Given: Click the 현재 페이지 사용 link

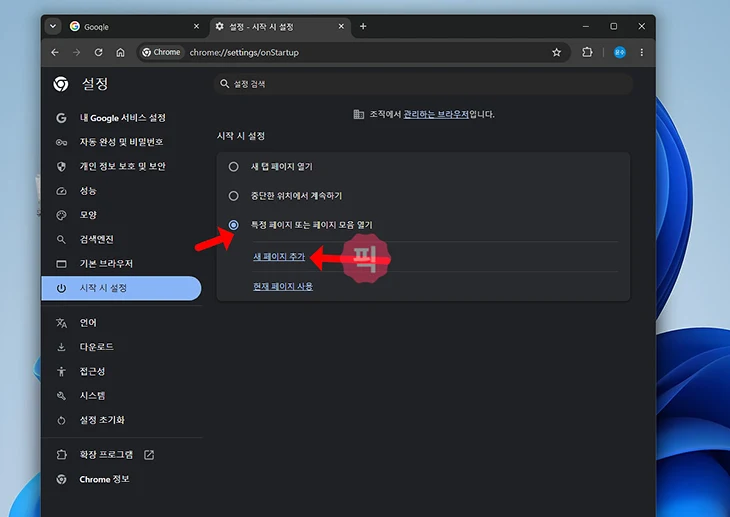Looking at the screenshot, I should [x=283, y=286].
